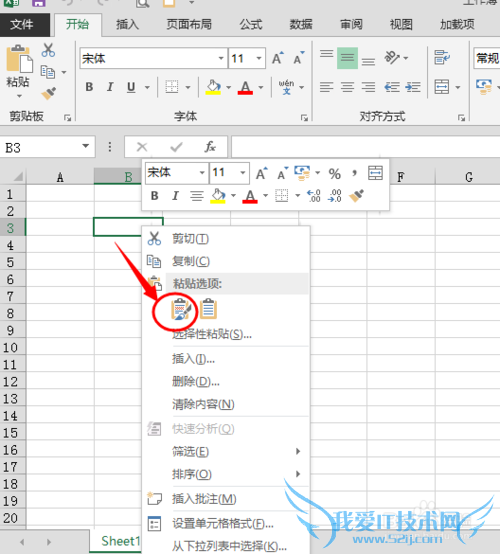
Task: Switch to the 插入 ribbon tab
Action: pos(128,24)
